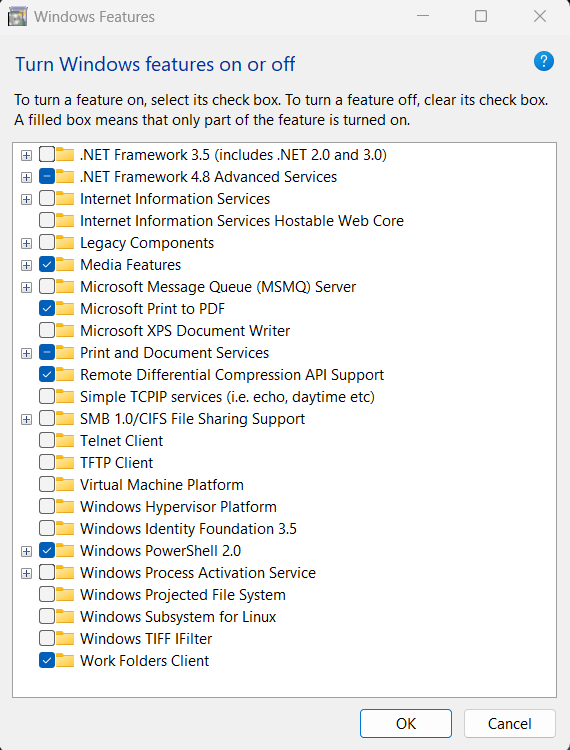Uncheck Remote Differential Compression API Support

[x=47, y=375]
